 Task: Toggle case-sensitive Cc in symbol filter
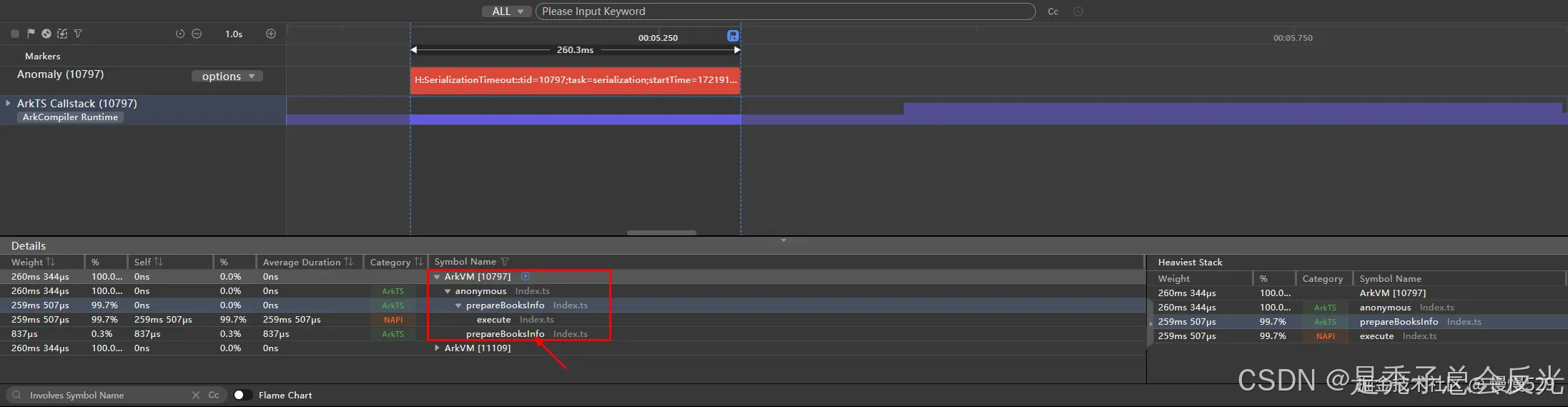pyautogui.click(x=214, y=395)
